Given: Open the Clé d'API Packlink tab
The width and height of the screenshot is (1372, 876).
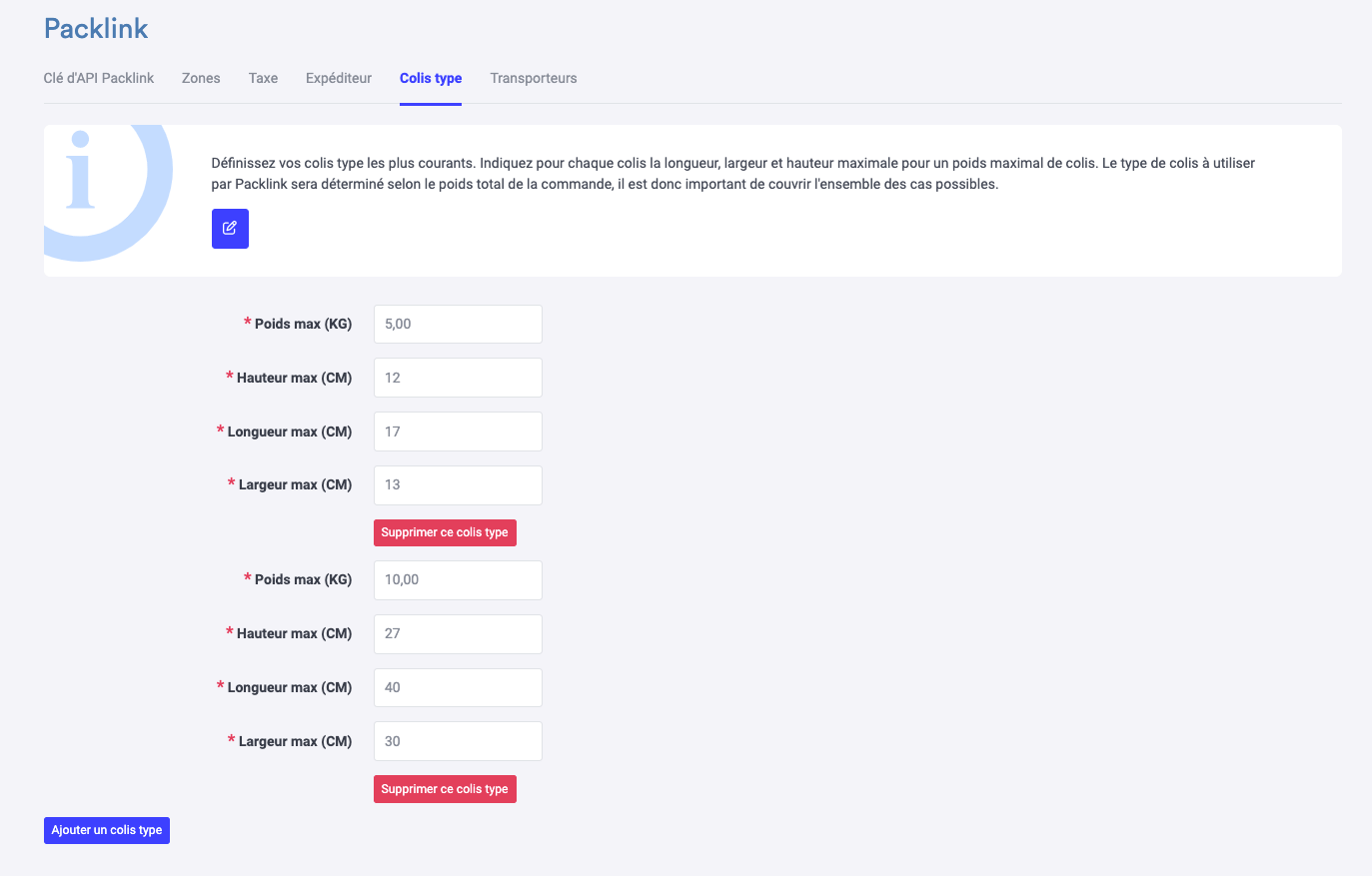Looking at the screenshot, I should click(x=99, y=78).
